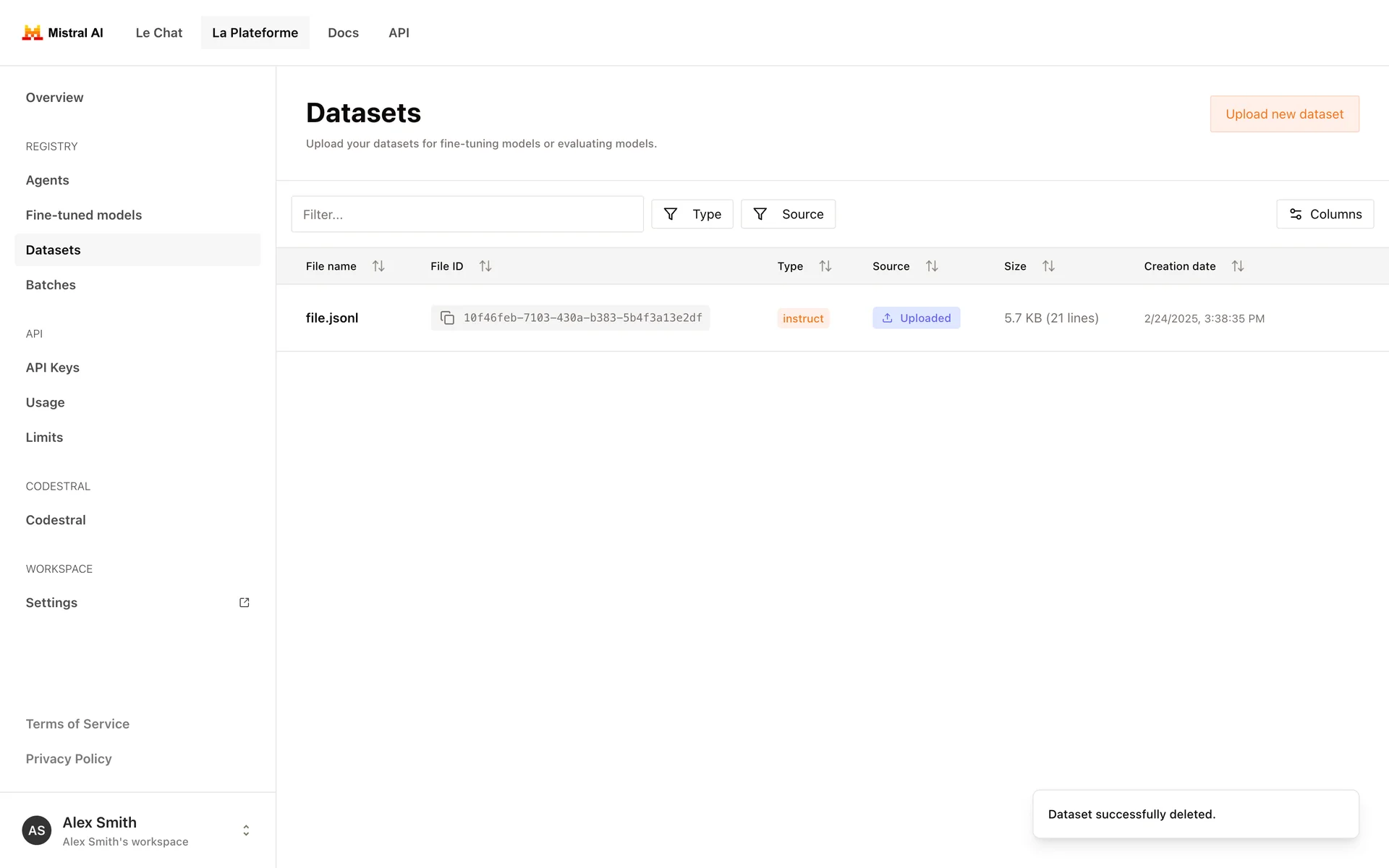The image size is (1389, 868).
Task: Sort by File ID arrows icon
Action: click(x=485, y=266)
